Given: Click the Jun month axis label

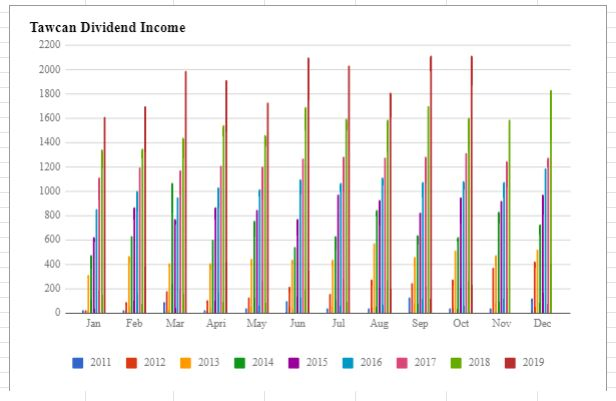Looking at the screenshot, I should point(298,324).
